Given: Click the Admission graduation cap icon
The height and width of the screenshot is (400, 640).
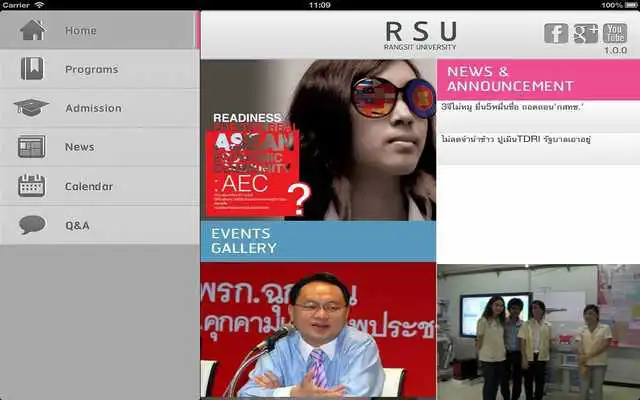Looking at the screenshot, I should (x=31, y=107).
